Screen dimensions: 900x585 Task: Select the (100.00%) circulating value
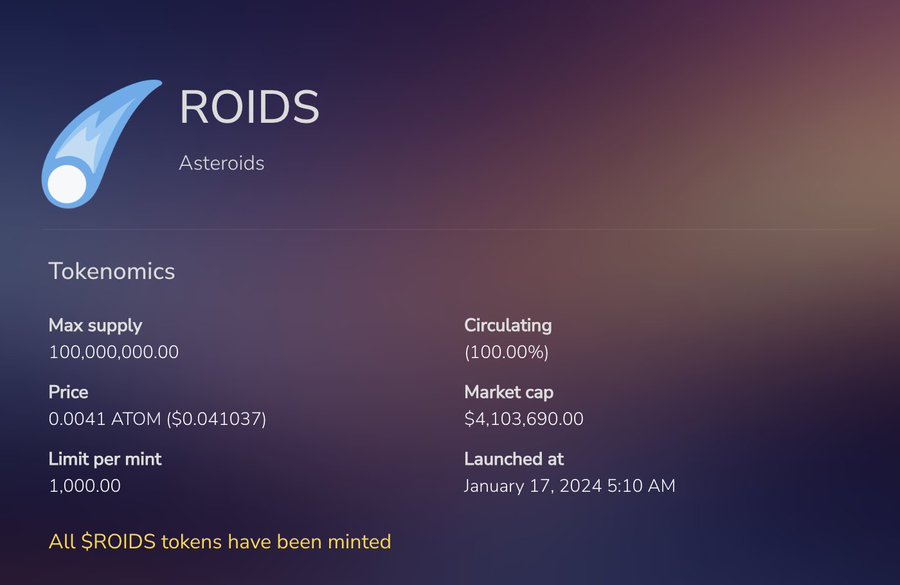(506, 352)
